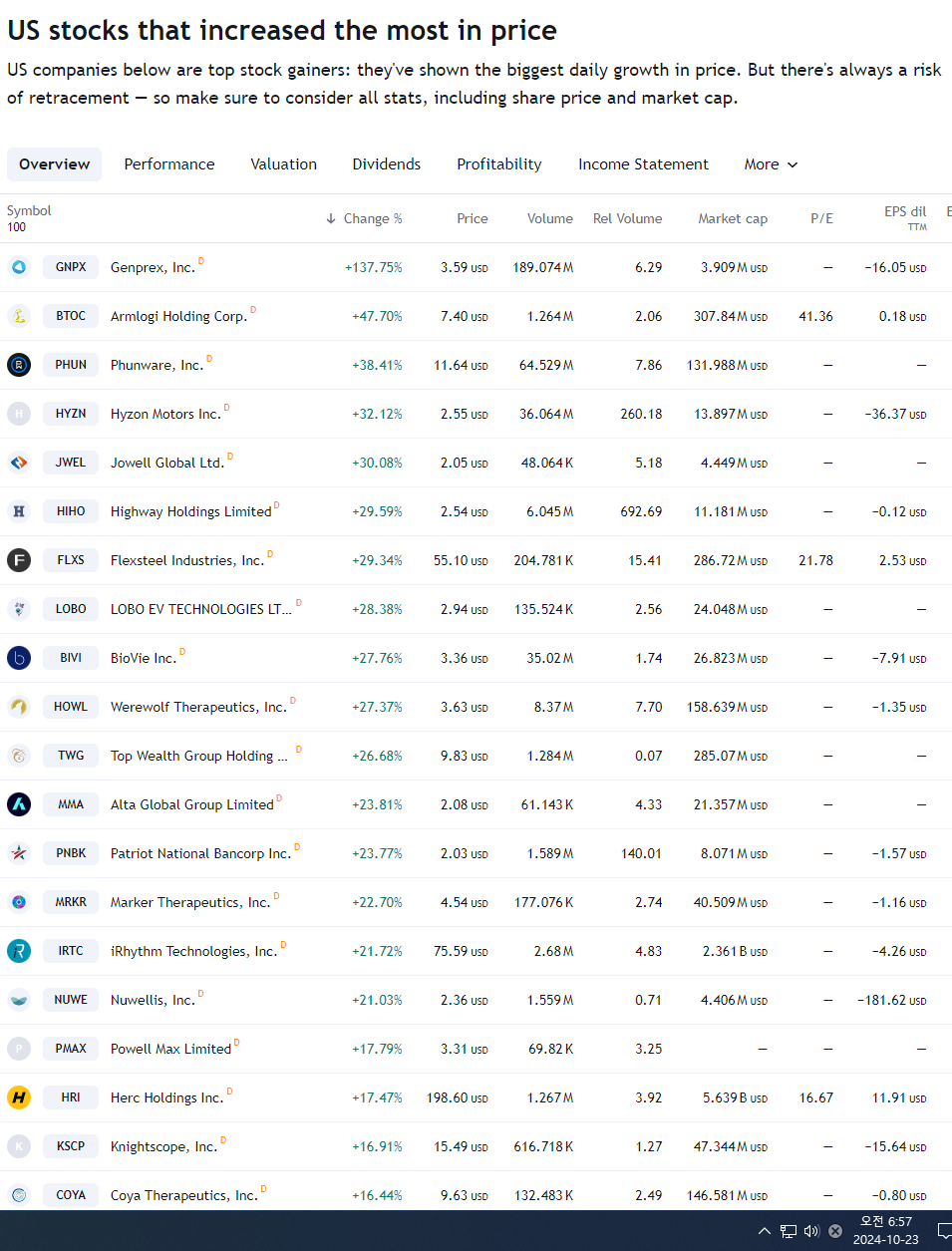Click the Top Wealth Group logo icon

(x=19, y=756)
